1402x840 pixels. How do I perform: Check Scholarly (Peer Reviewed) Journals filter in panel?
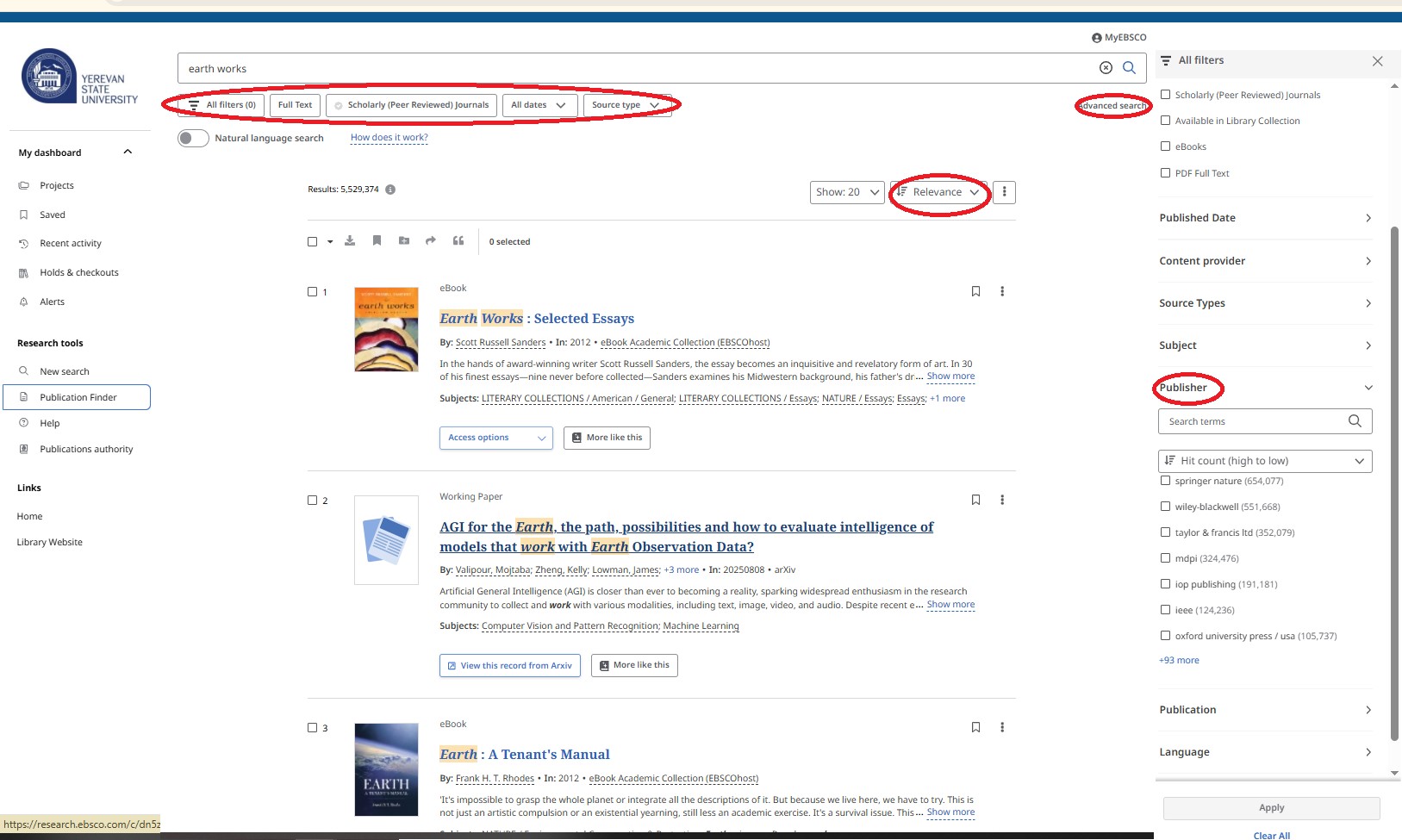click(x=1166, y=95)
